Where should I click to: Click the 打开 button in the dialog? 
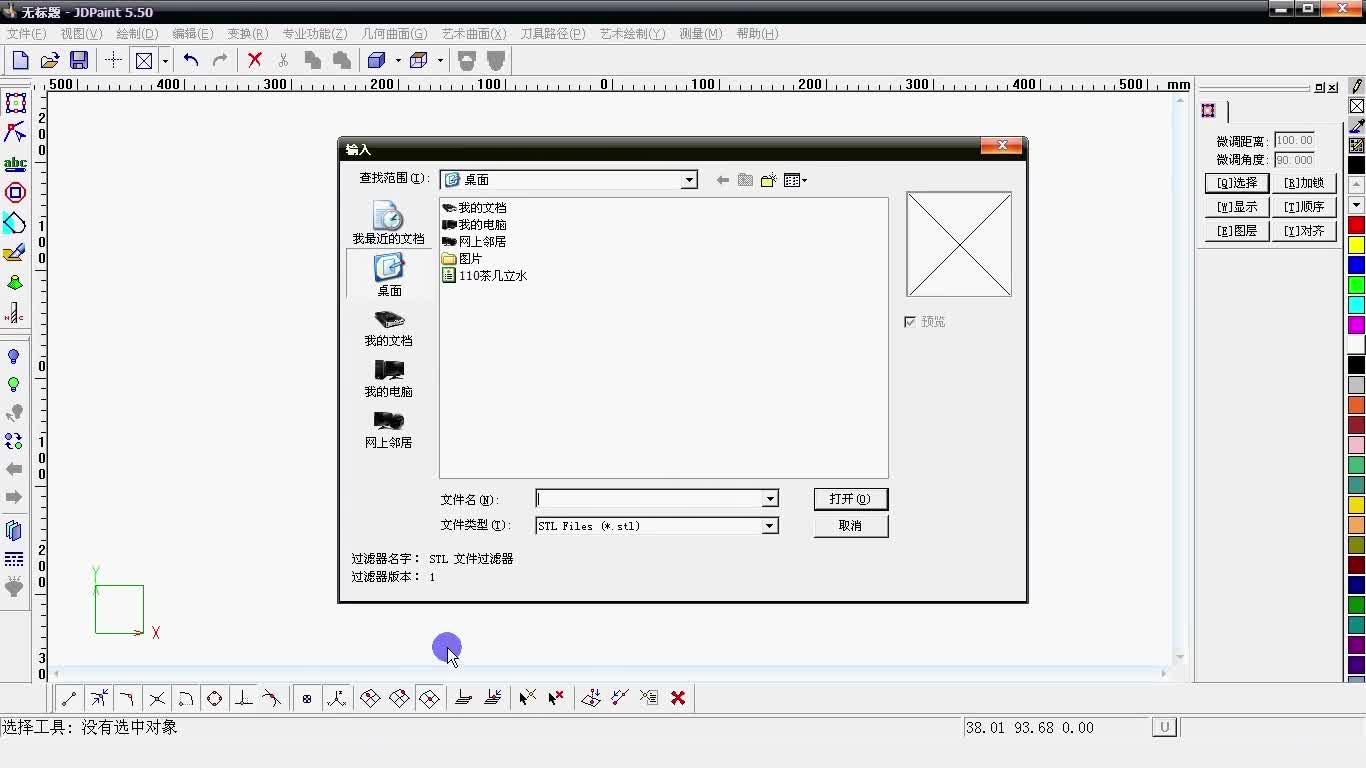(849, 498)
